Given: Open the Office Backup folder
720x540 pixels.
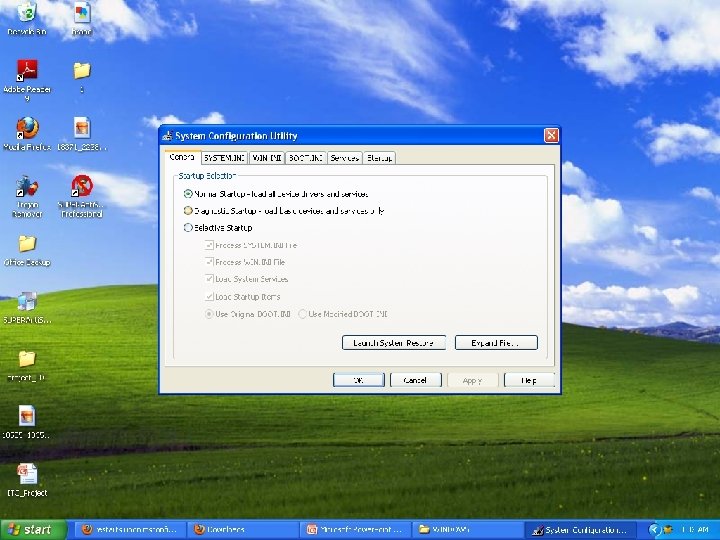Looking at the screenshot, I should point(27,250).
